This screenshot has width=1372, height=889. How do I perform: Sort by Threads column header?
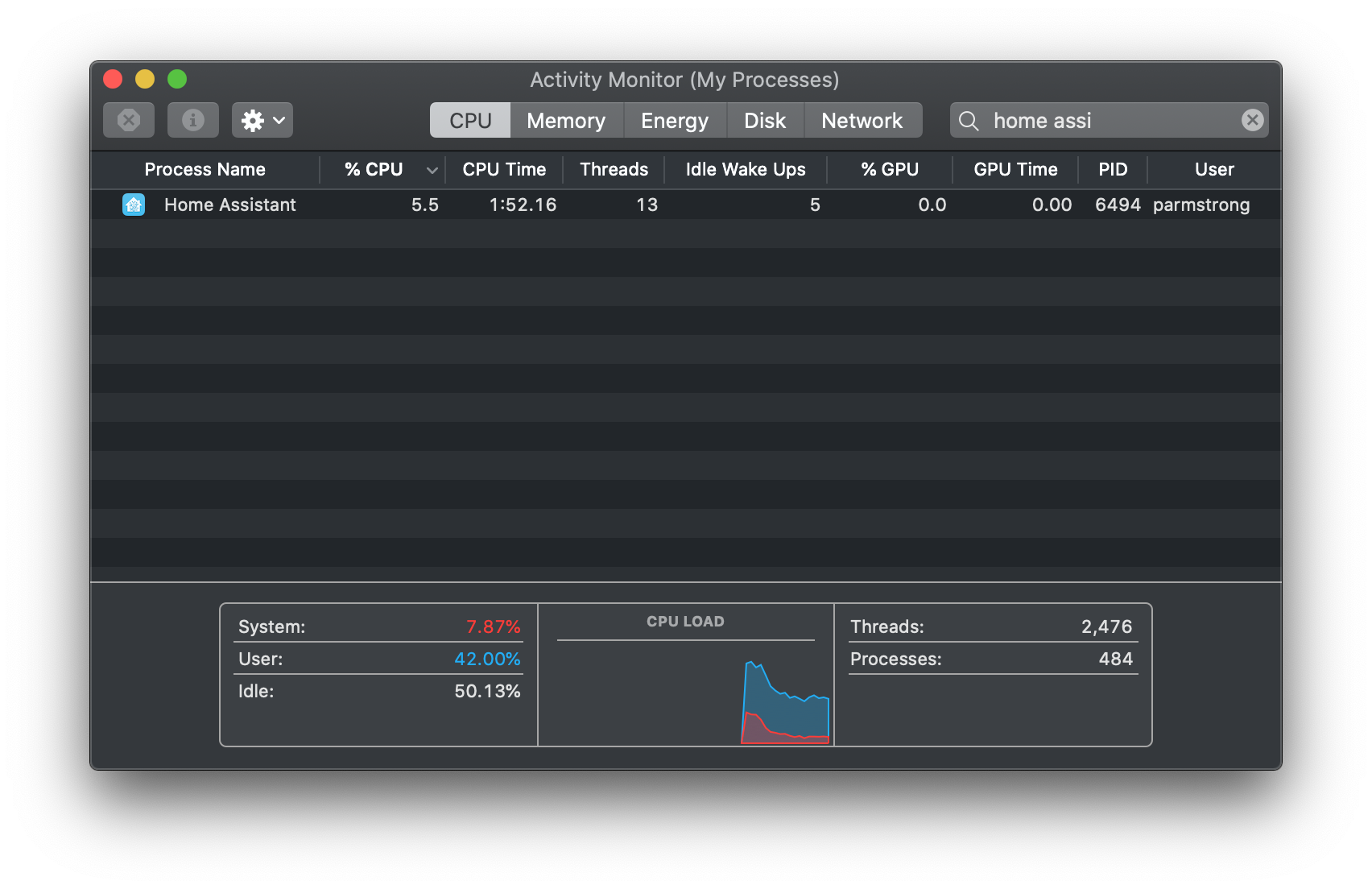coord(614,169)
